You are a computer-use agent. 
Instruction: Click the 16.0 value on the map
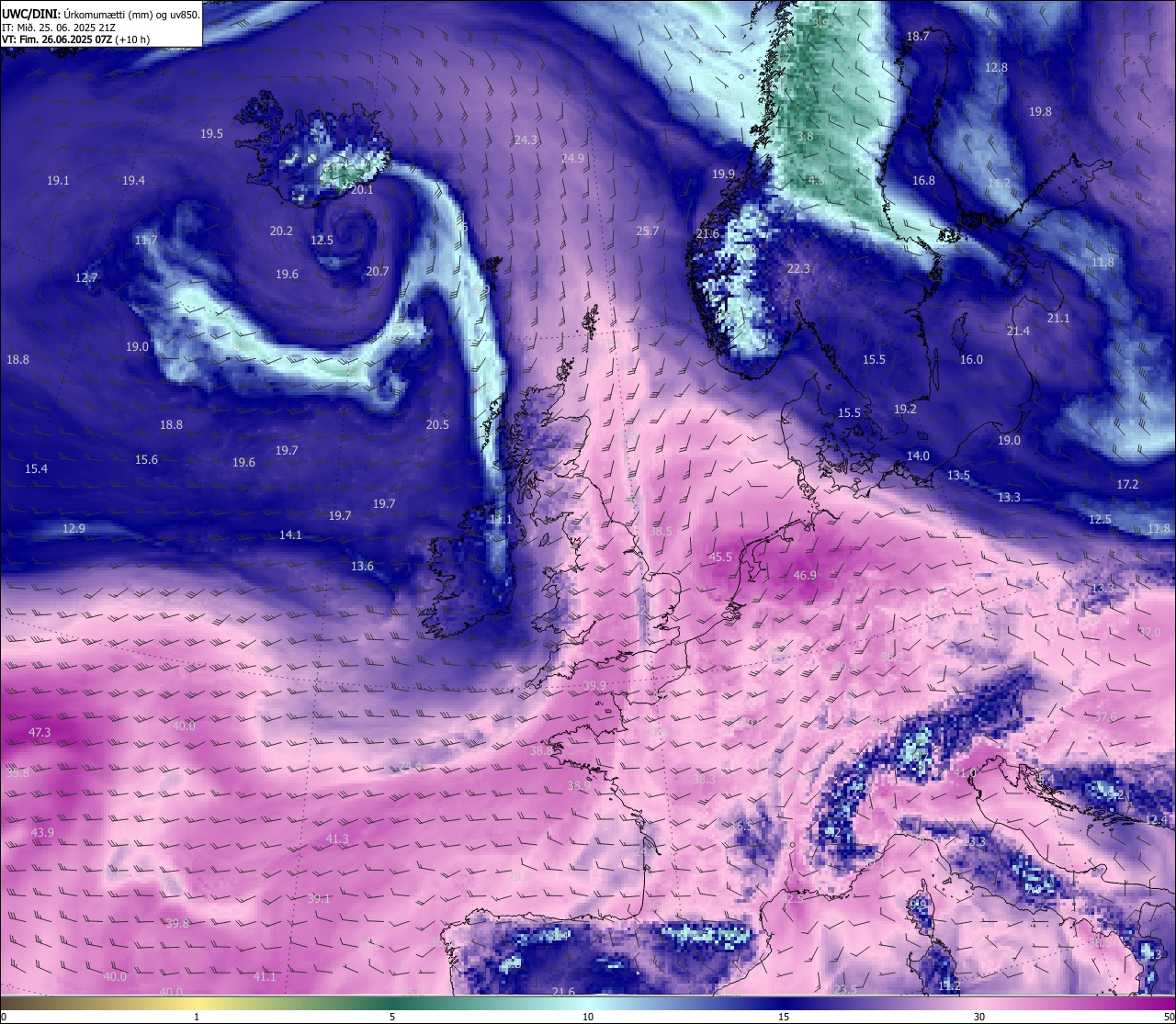pyautogui.click(x=971, y=359)
